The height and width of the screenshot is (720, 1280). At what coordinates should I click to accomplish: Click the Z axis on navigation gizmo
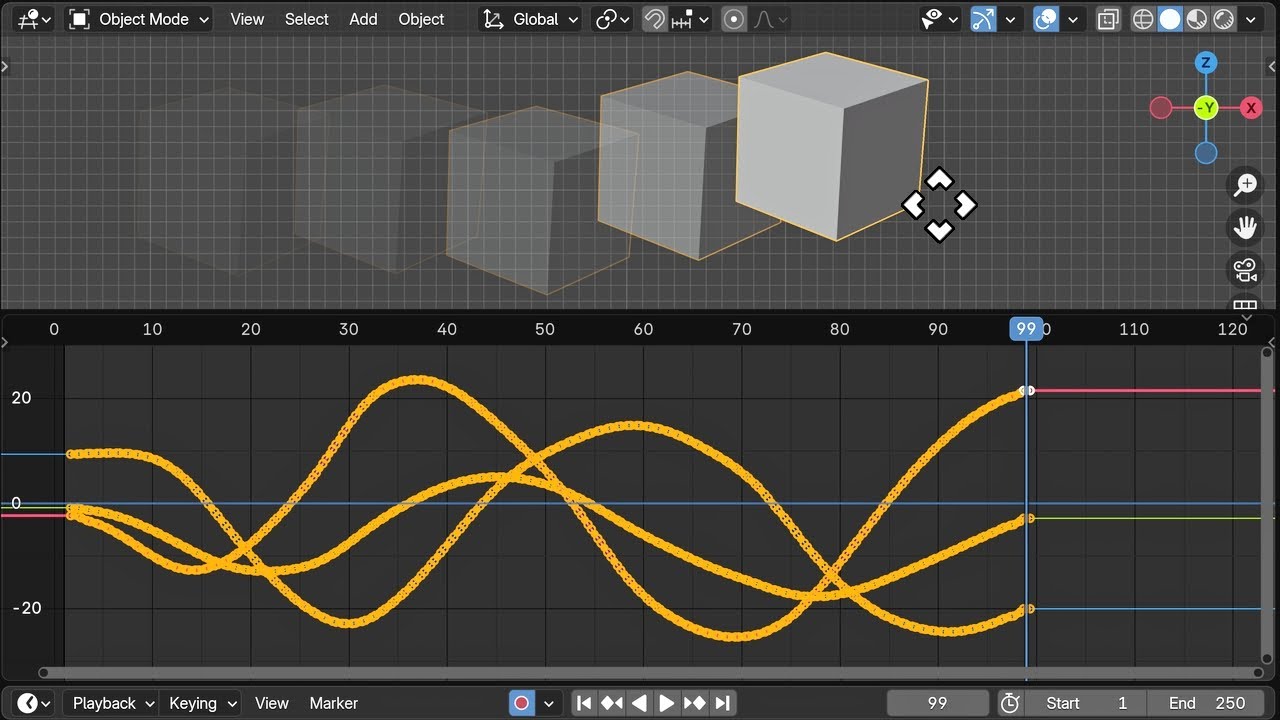1206,63
